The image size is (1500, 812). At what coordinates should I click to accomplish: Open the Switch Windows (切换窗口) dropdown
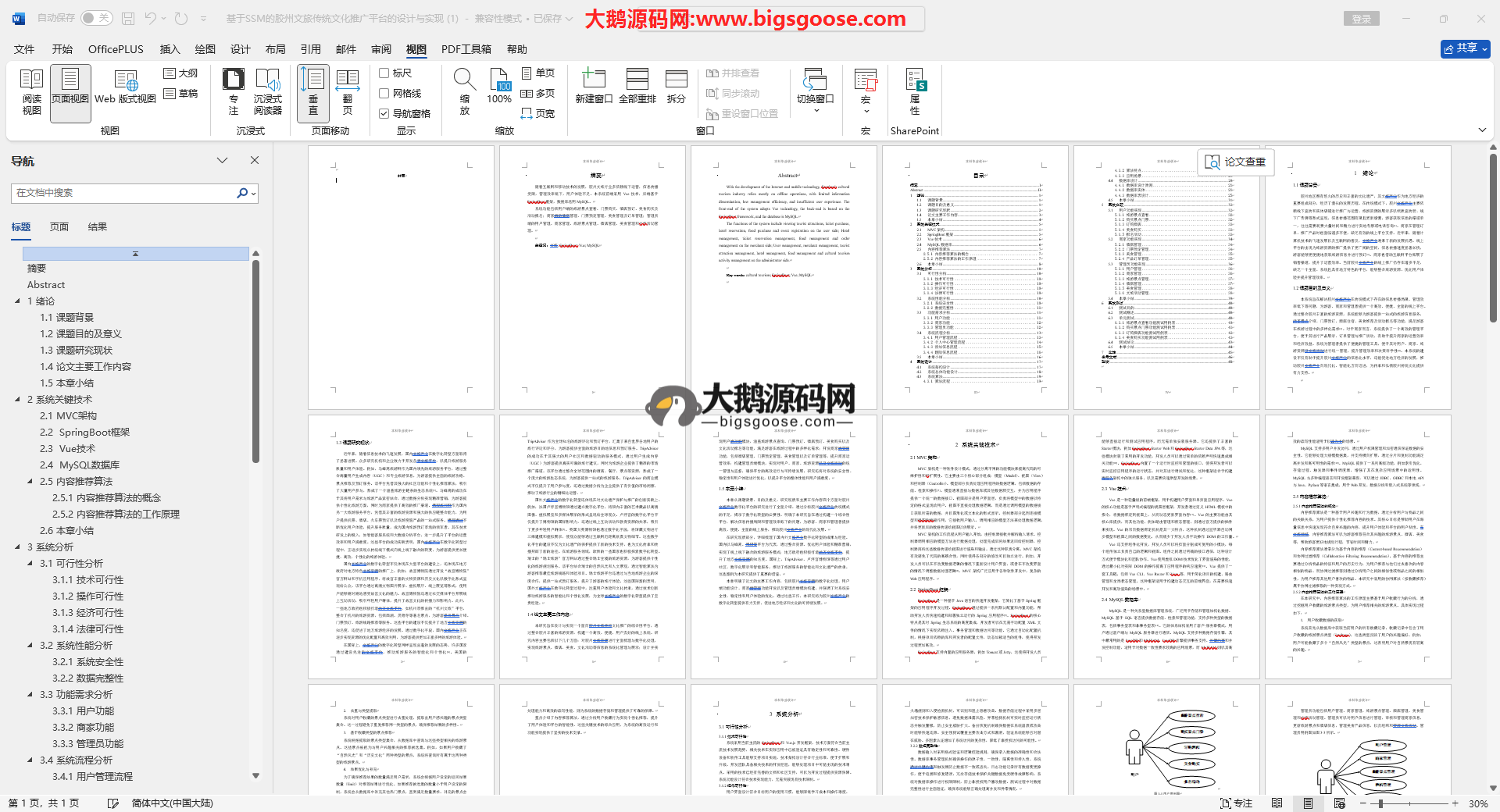815,92
